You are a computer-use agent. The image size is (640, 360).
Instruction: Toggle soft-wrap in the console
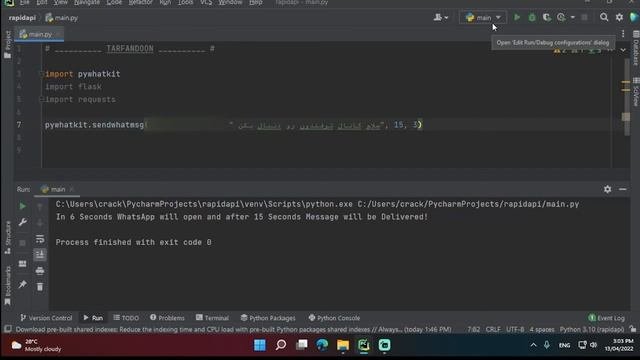click(x=40, y=239)
